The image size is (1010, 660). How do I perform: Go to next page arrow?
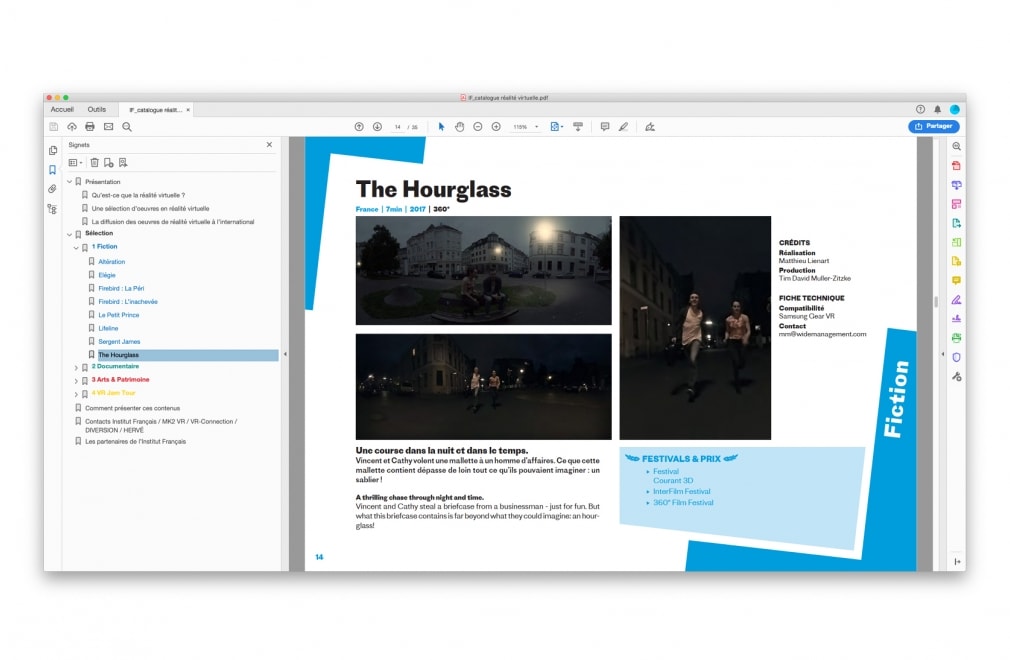point(377,127)
